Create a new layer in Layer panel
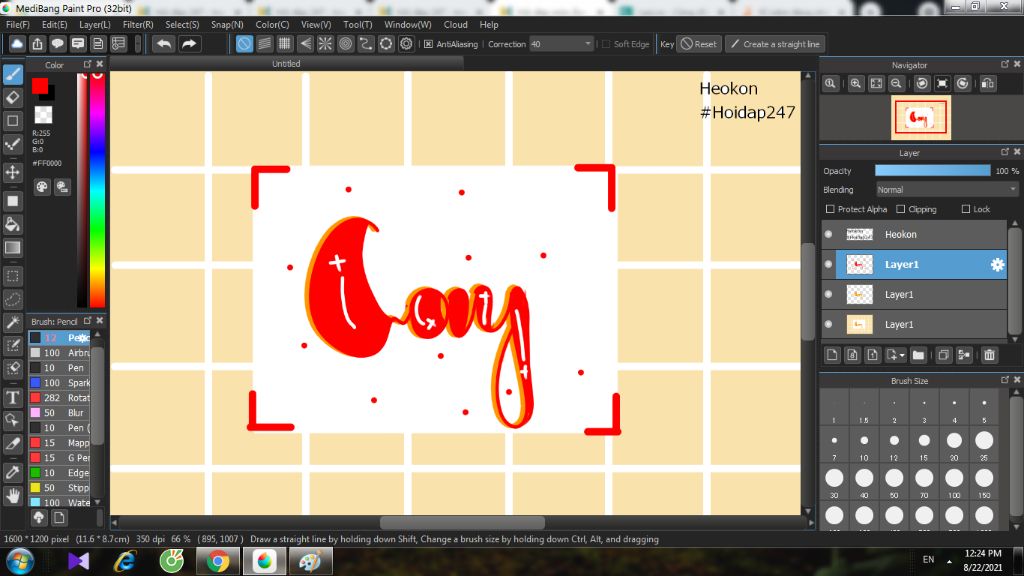 click(832, 355)
